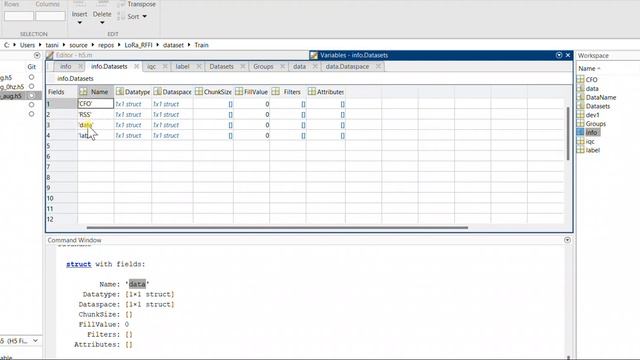Close the data.Dataspace tab

point(378,66)
